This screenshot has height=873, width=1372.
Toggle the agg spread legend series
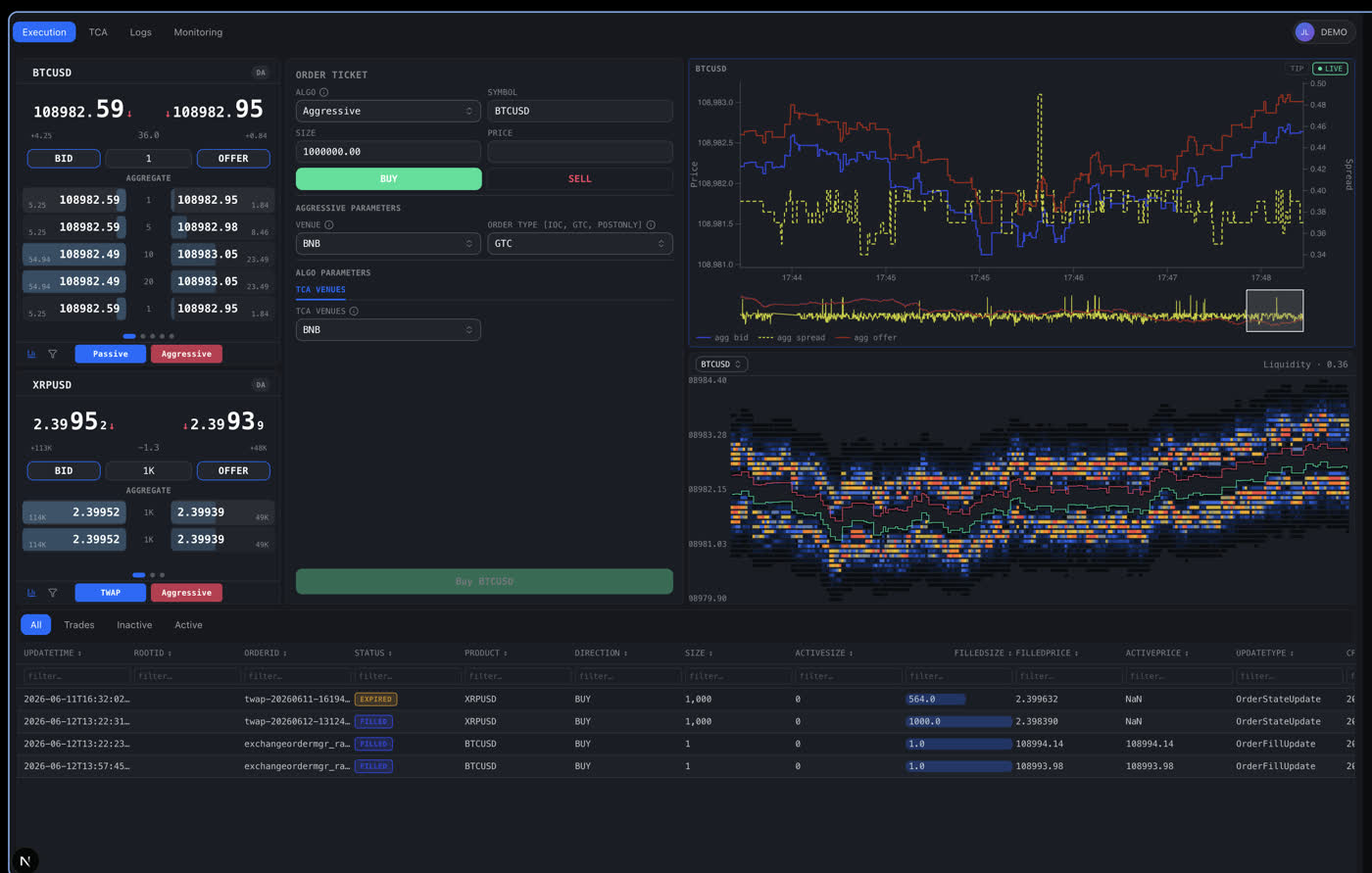tap(792, 338)
